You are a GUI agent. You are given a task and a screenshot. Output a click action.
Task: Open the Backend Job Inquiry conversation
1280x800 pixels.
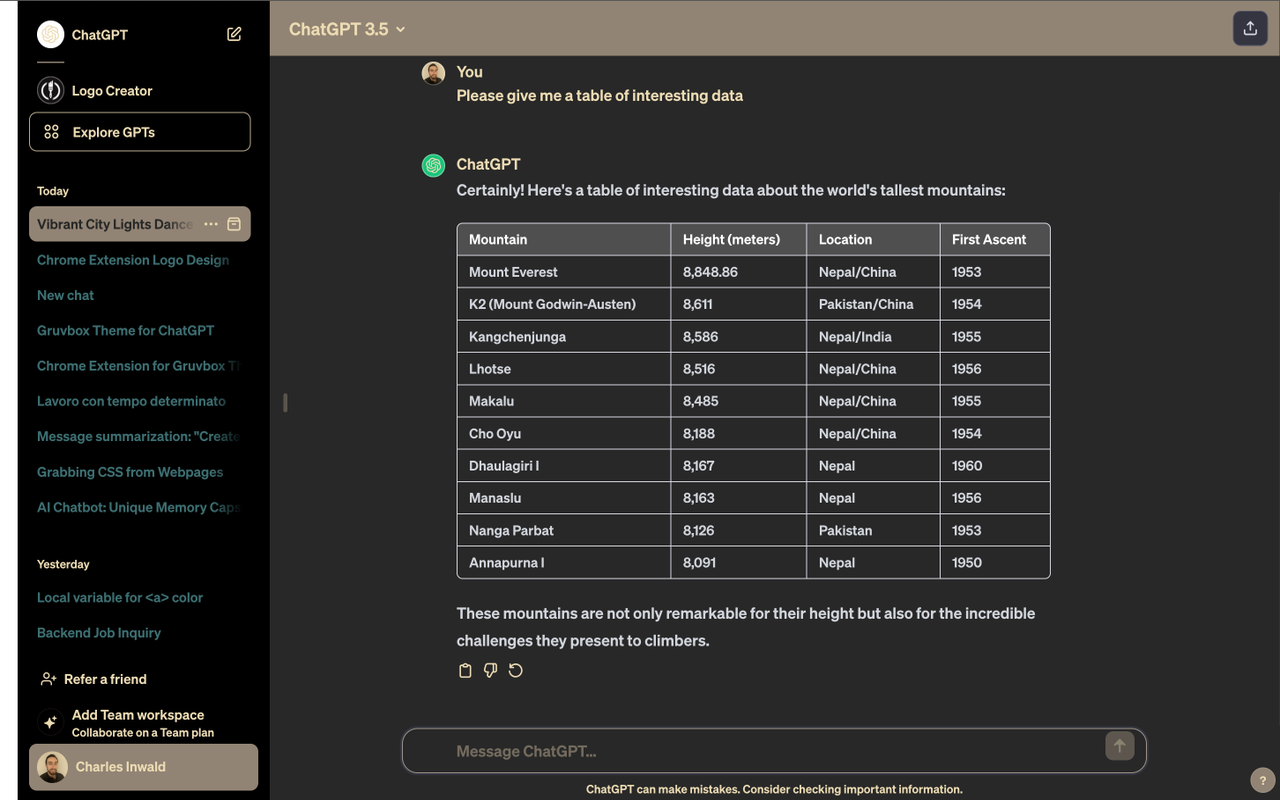tap(98, 632)
